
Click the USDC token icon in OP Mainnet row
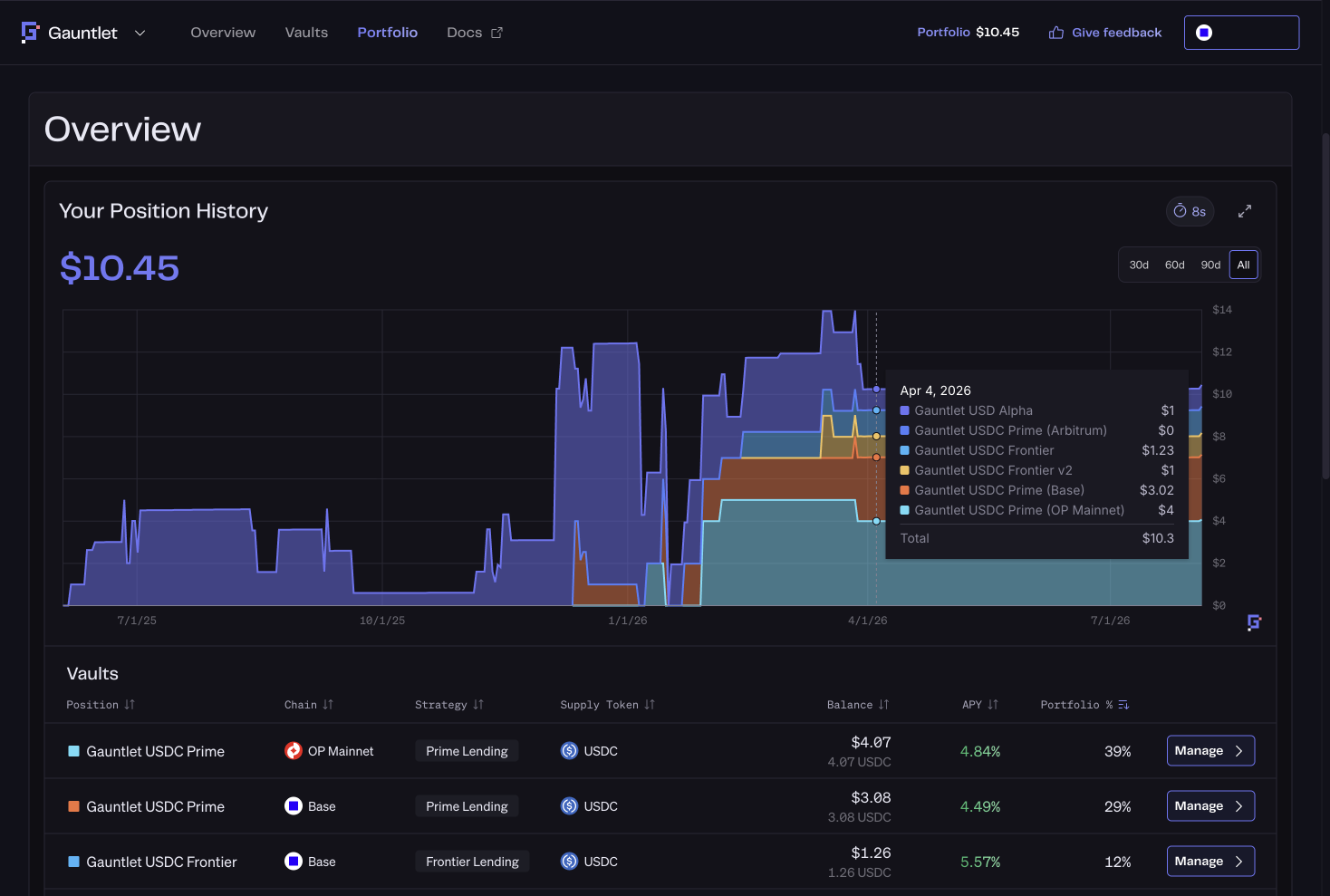[569, 751]
